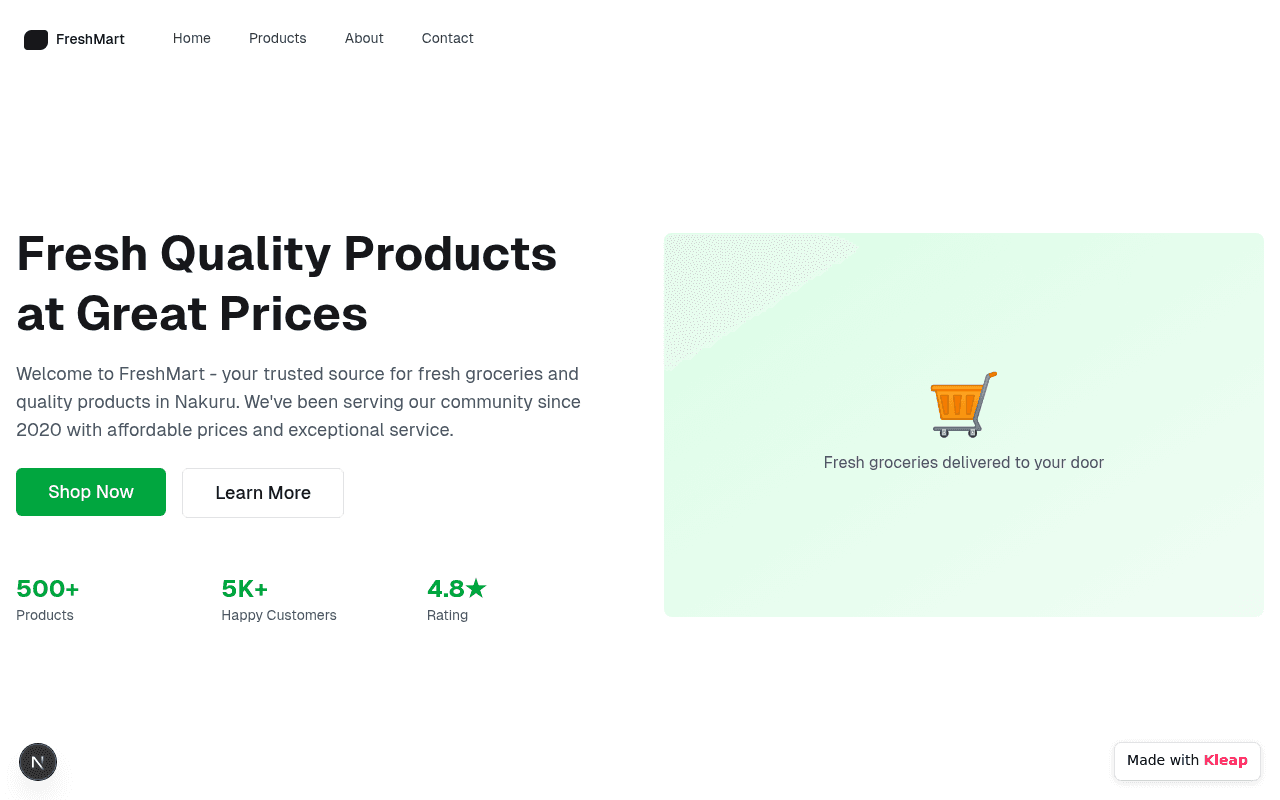This screenshot has width=1280, height=800.
Task: Click the green star rating icon
Action: (x=476, y=588)
